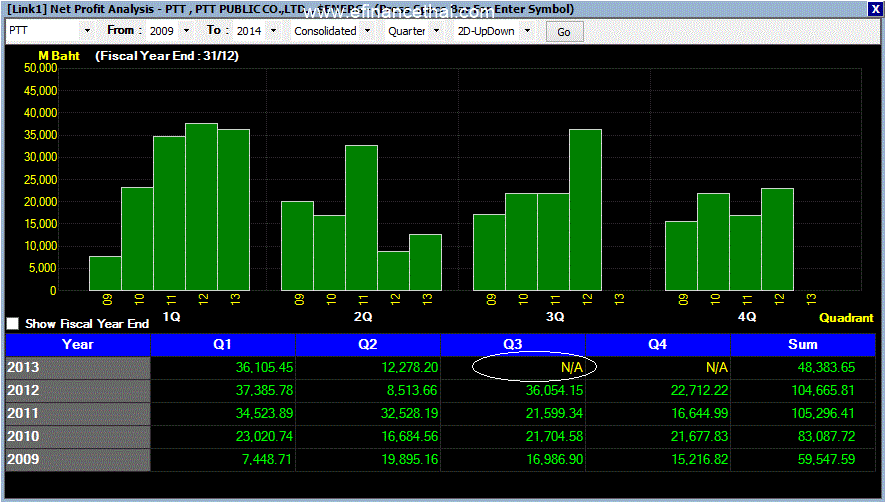The width and height of the screenshot is (886, 503).
Task: Click the 4Q 2009 bar in chart
Action: [x=681, y=256]
